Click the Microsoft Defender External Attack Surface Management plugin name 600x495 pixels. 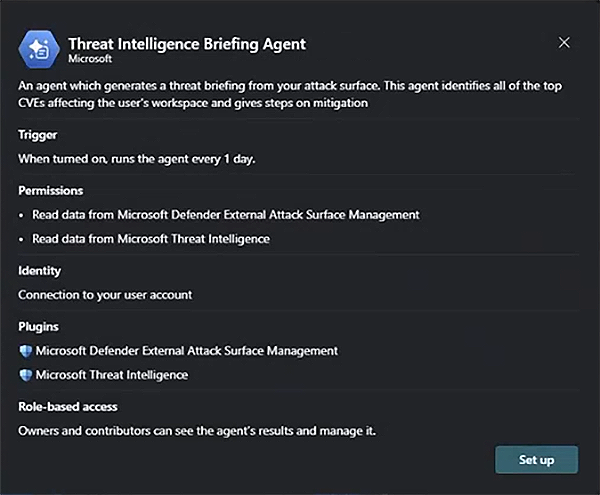click(x=187, y=351)
